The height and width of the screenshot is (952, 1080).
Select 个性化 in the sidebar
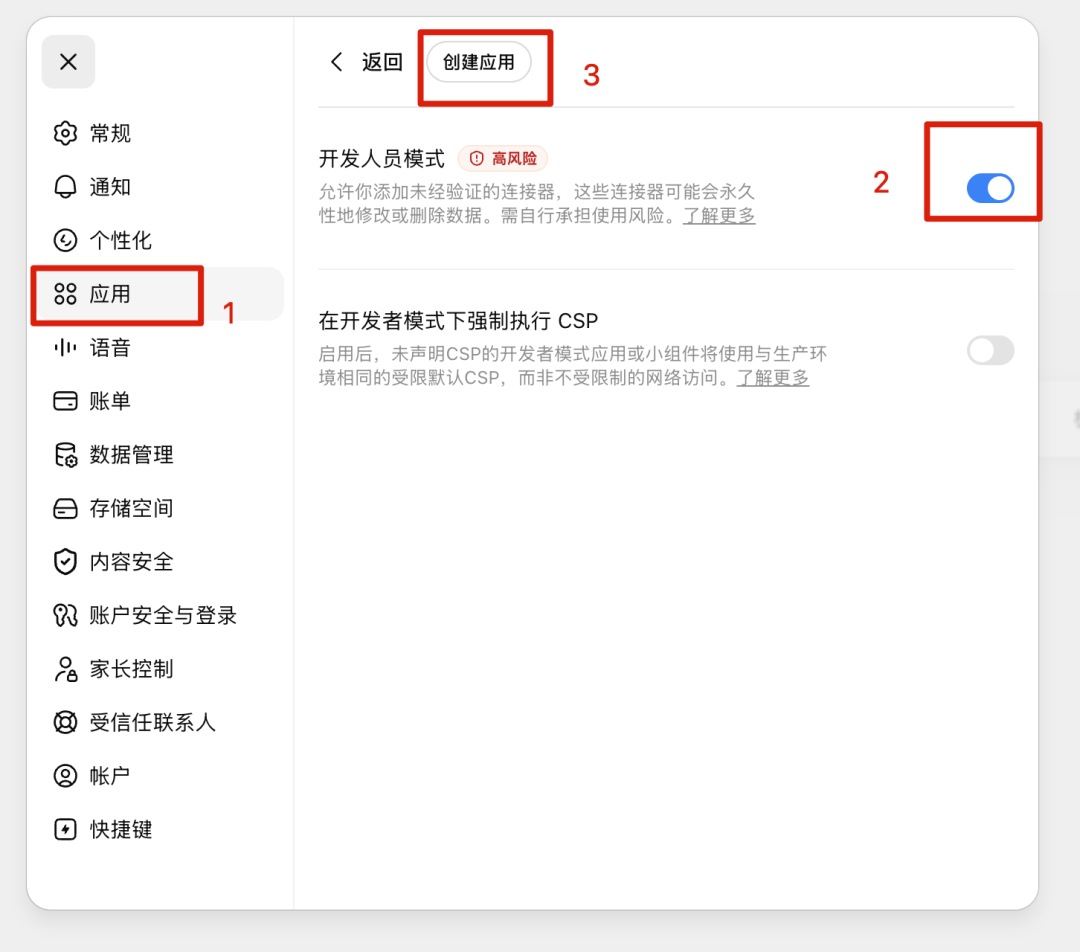(x=158, y=240)
